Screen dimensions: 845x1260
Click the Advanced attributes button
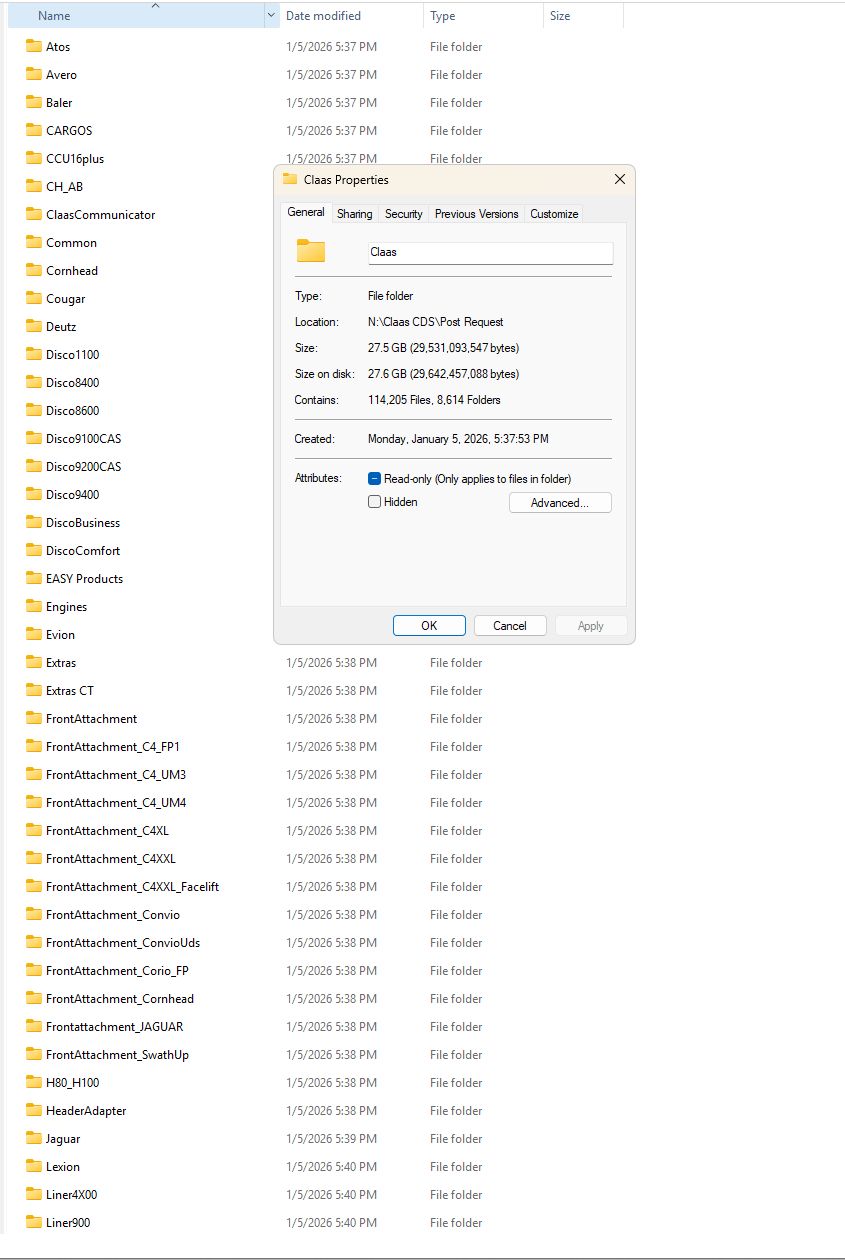click(559, 503)
